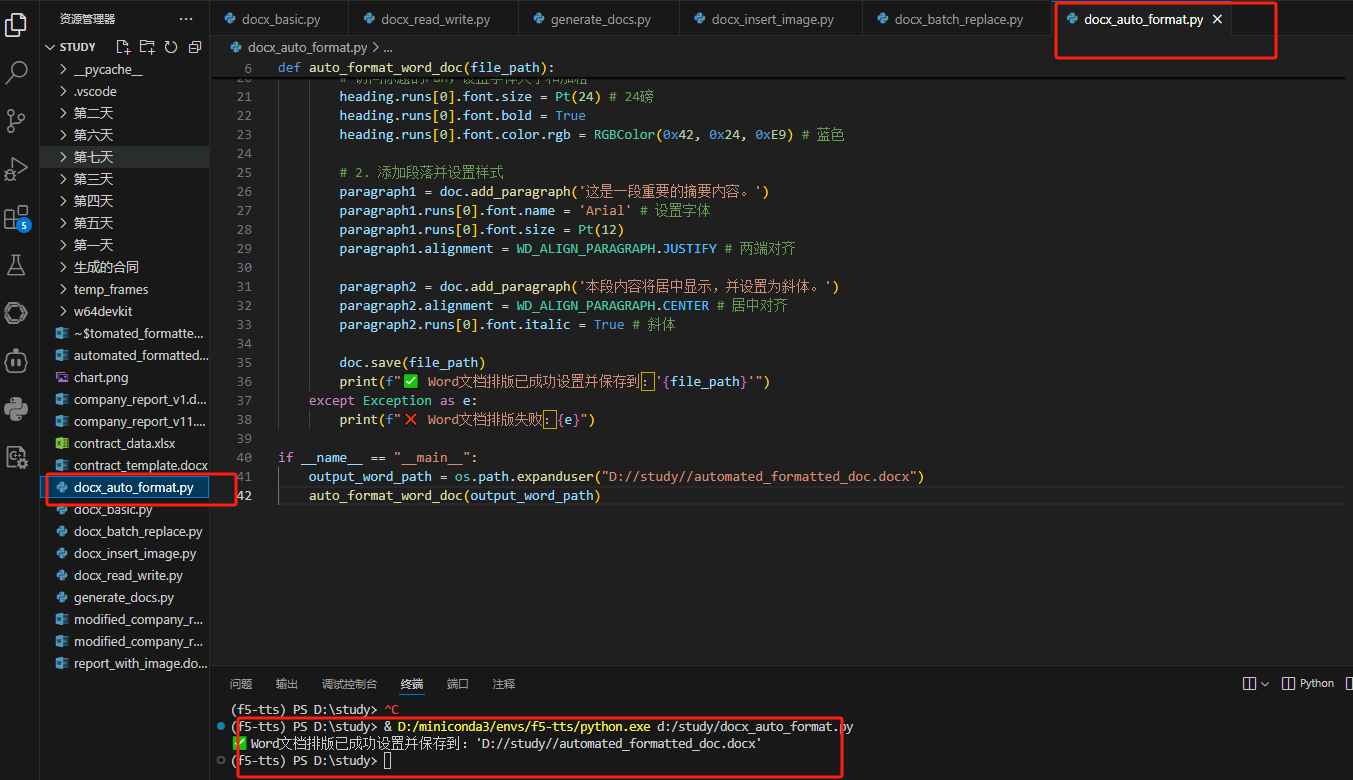Viewport: 1353px width, 780px height.
Task: Open company_report_v1 document in explorer
Action: coord(125,399)
